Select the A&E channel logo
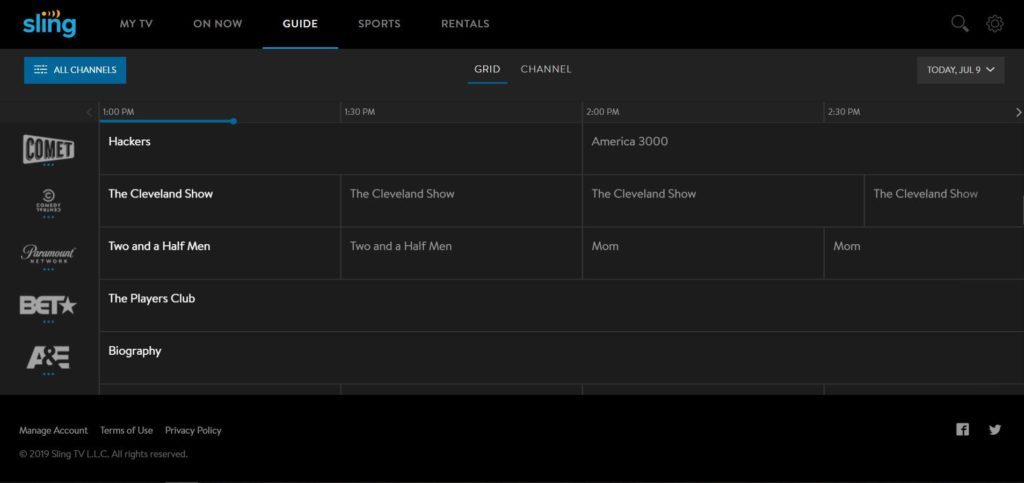 pyautogui.click(x=49, y=358)
